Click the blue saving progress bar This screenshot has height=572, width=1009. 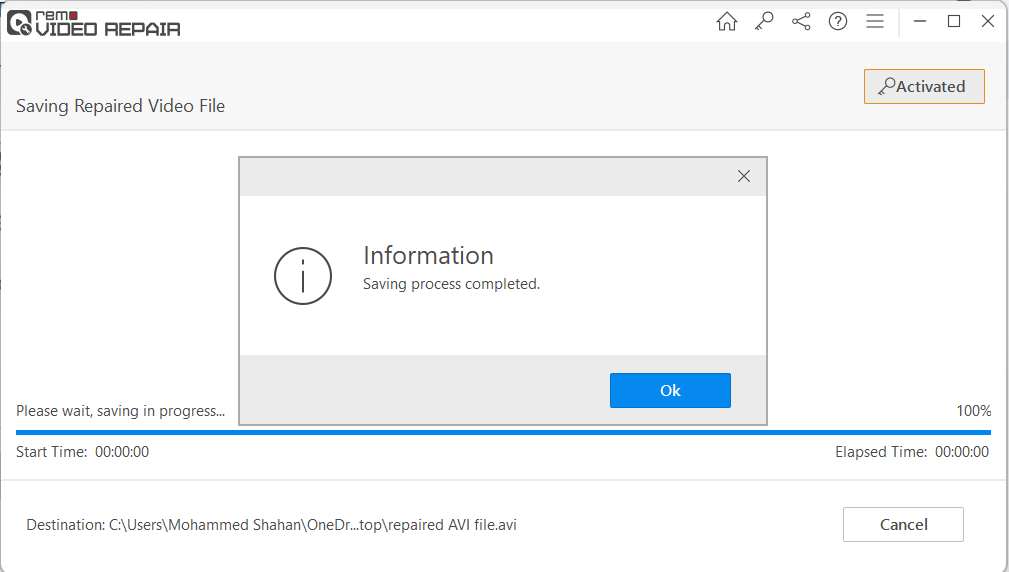(503, 432)
